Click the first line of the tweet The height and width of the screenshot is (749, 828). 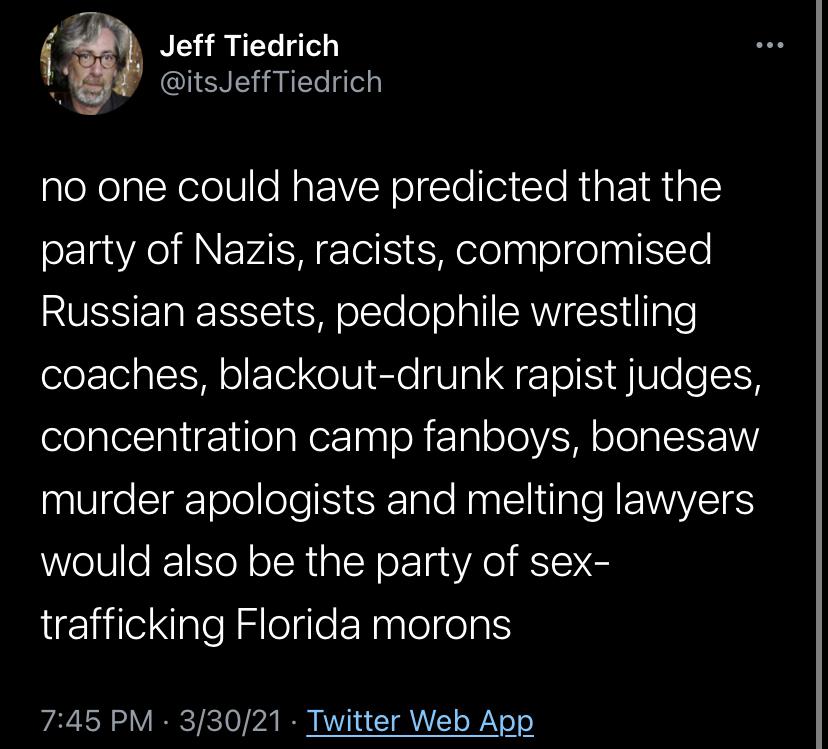click(380, 186)
